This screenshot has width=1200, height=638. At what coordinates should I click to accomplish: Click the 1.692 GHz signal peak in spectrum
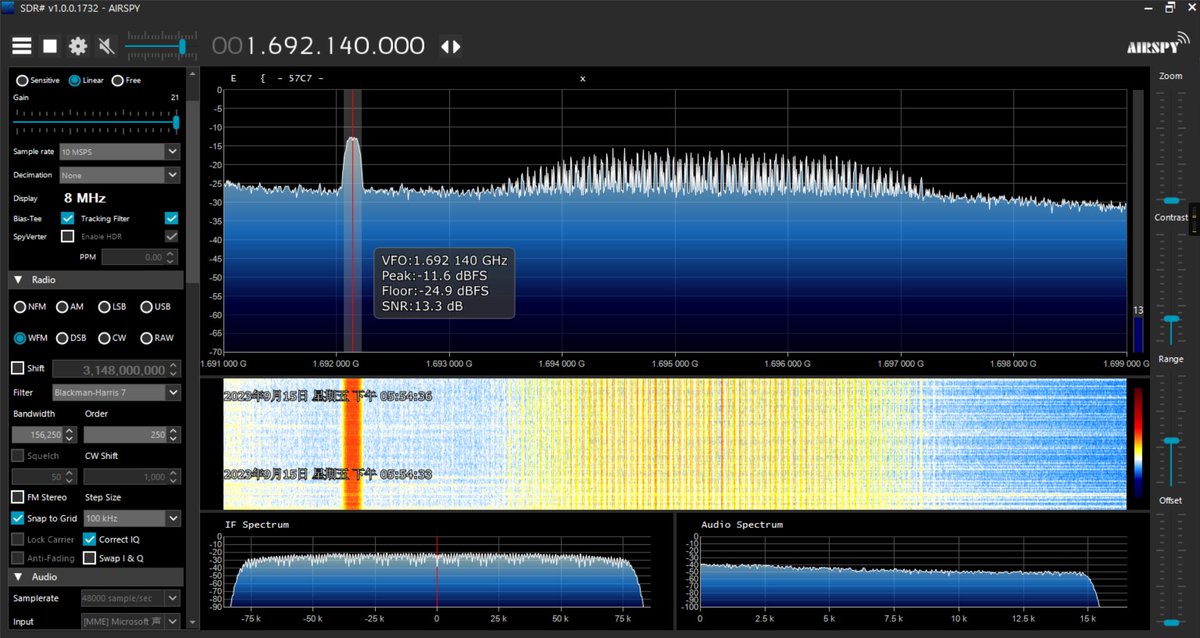352,140
